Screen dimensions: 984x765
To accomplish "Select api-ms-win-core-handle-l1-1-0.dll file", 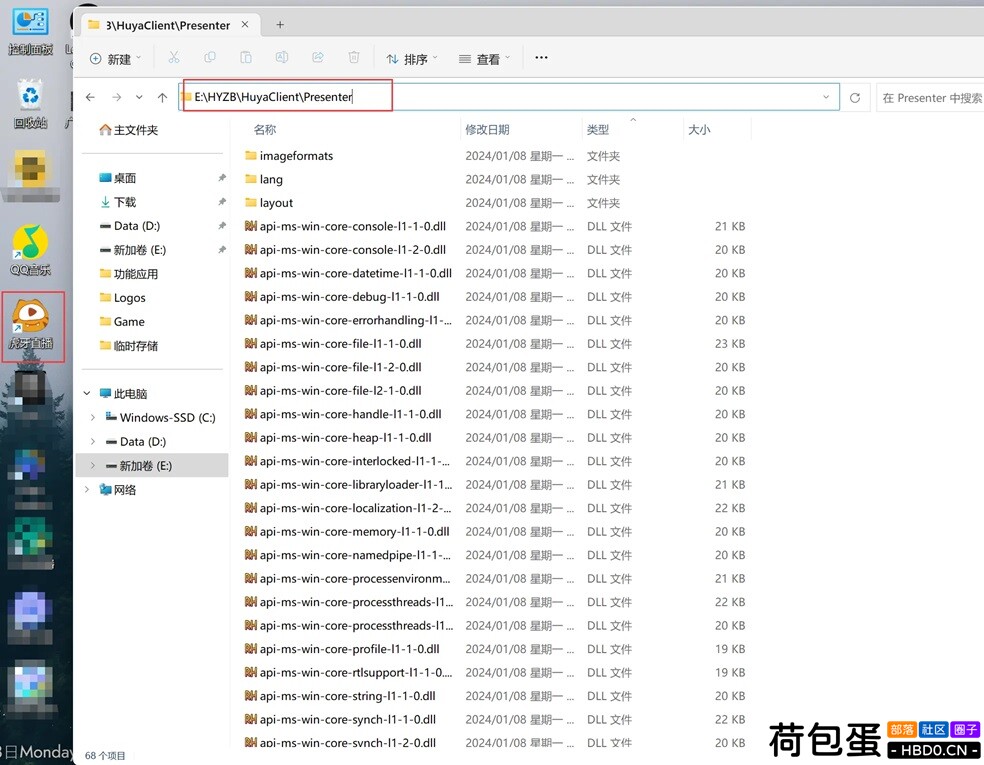I will [343, 414].
